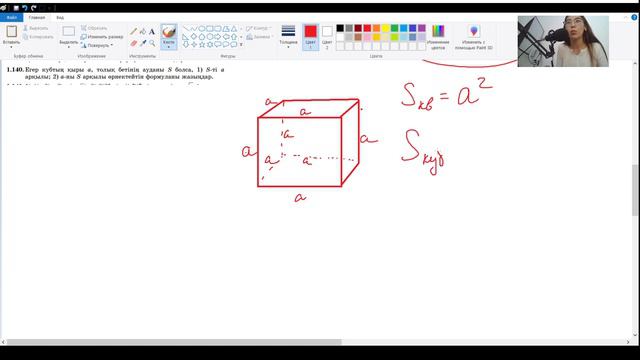640x360 pixels.
Task: Switch to the Home (Главная) tab
Action: (x=37, y=18)
